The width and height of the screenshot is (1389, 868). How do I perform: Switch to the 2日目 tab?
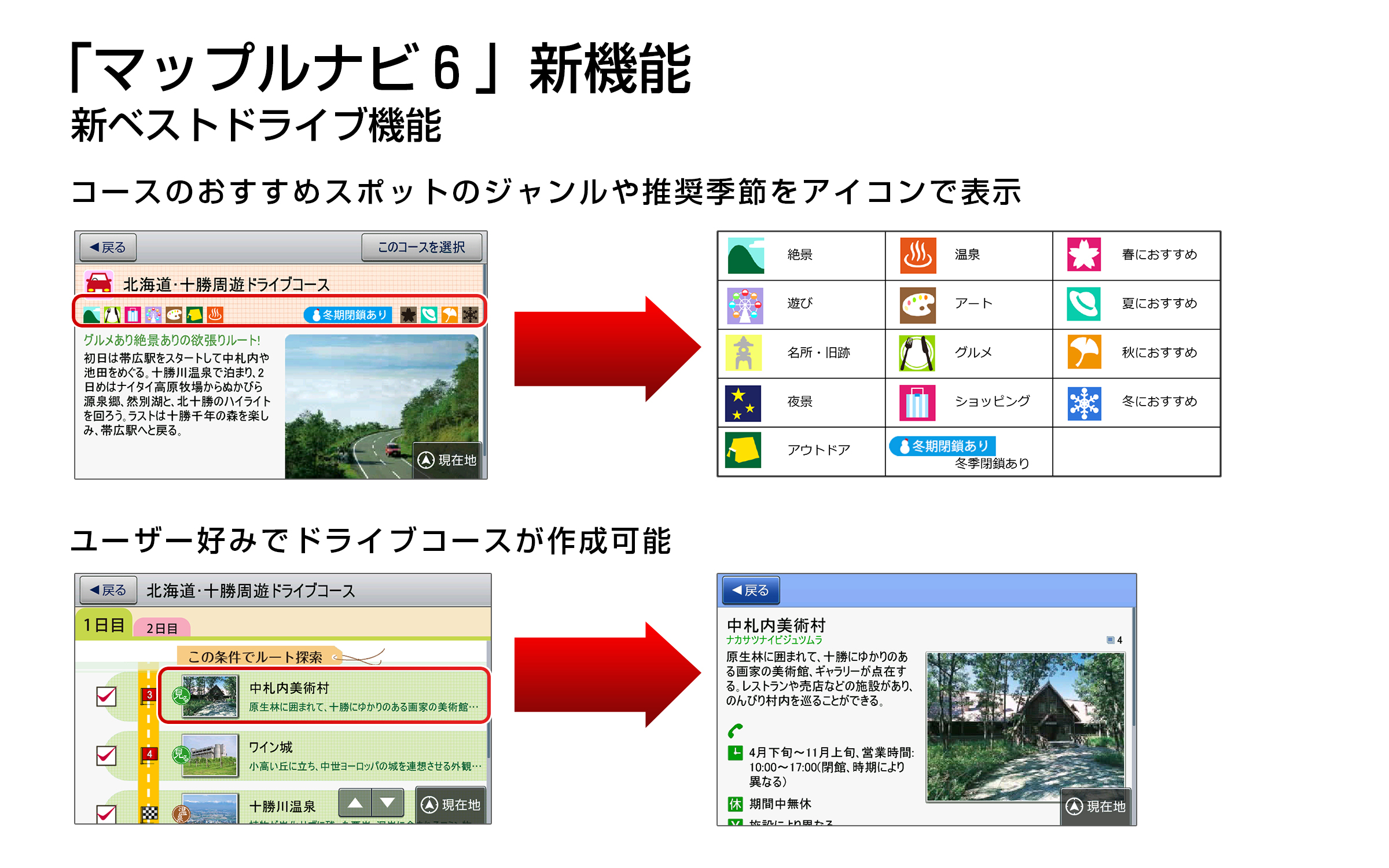click(x=161, y=628)
